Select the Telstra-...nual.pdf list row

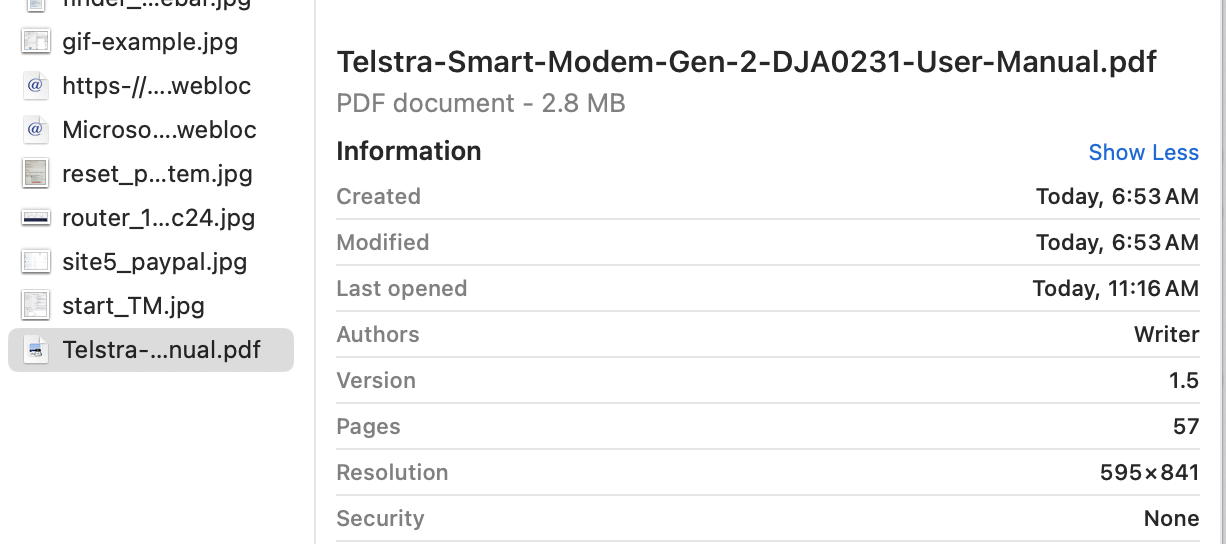pos(151,350)
